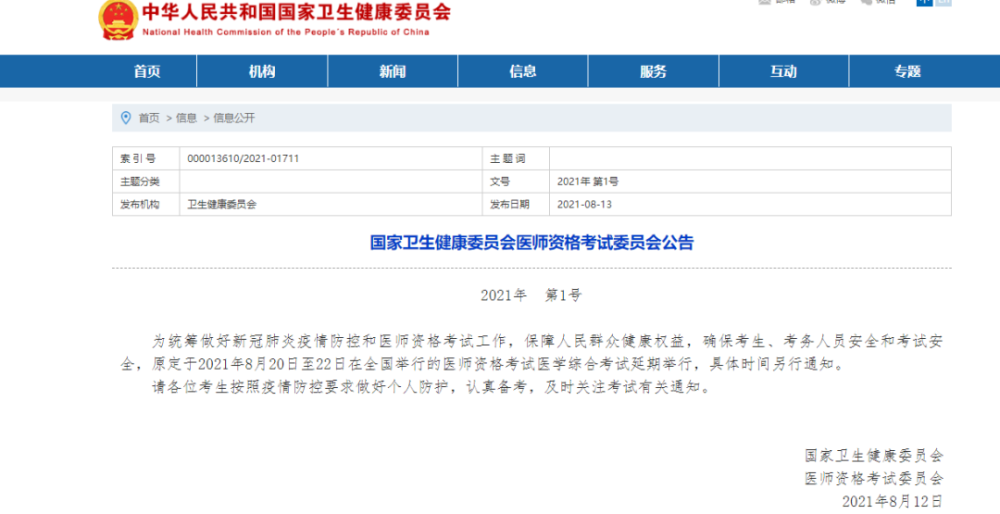Go to 信息公开 in the breadcrumb
Screen dimensions: 1000x514
click(x=234, y=118)
